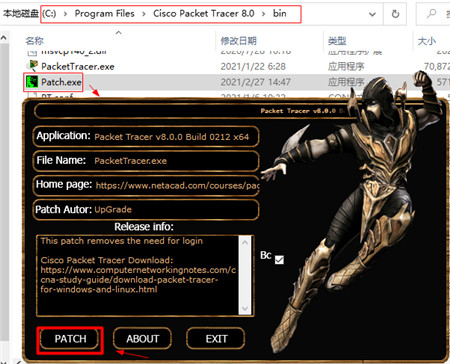
Task: Expand the address bar history dropdown
Action: point(372,14)
